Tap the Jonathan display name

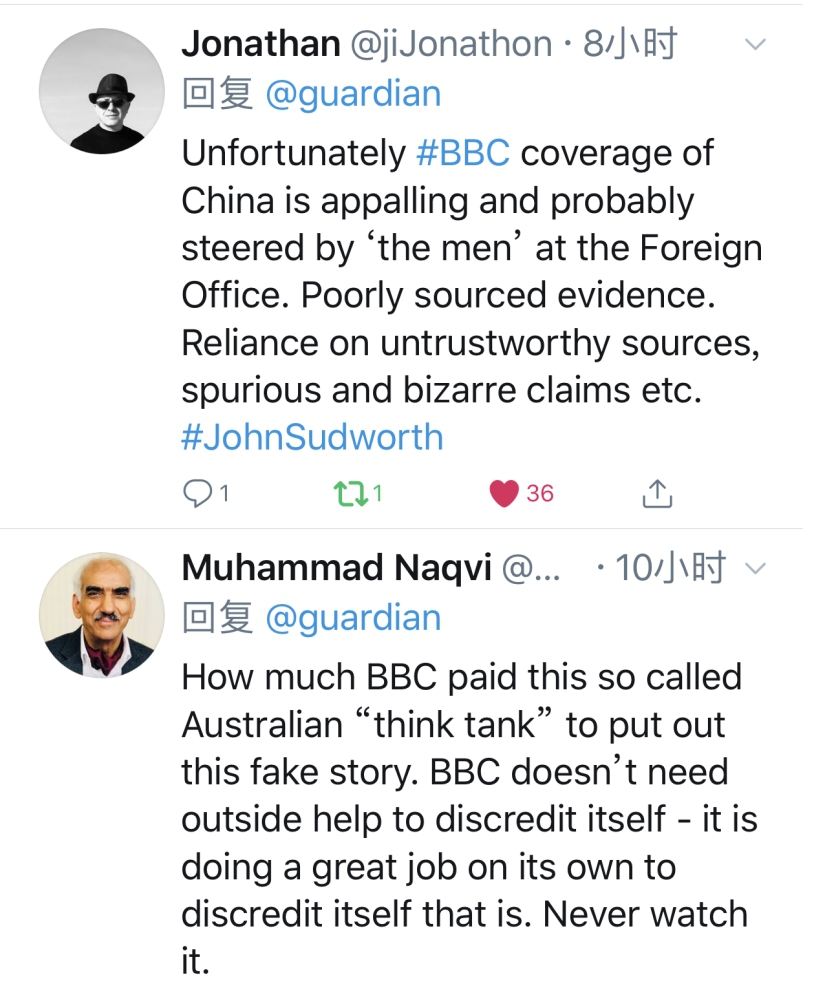click(x=261, y=44)
